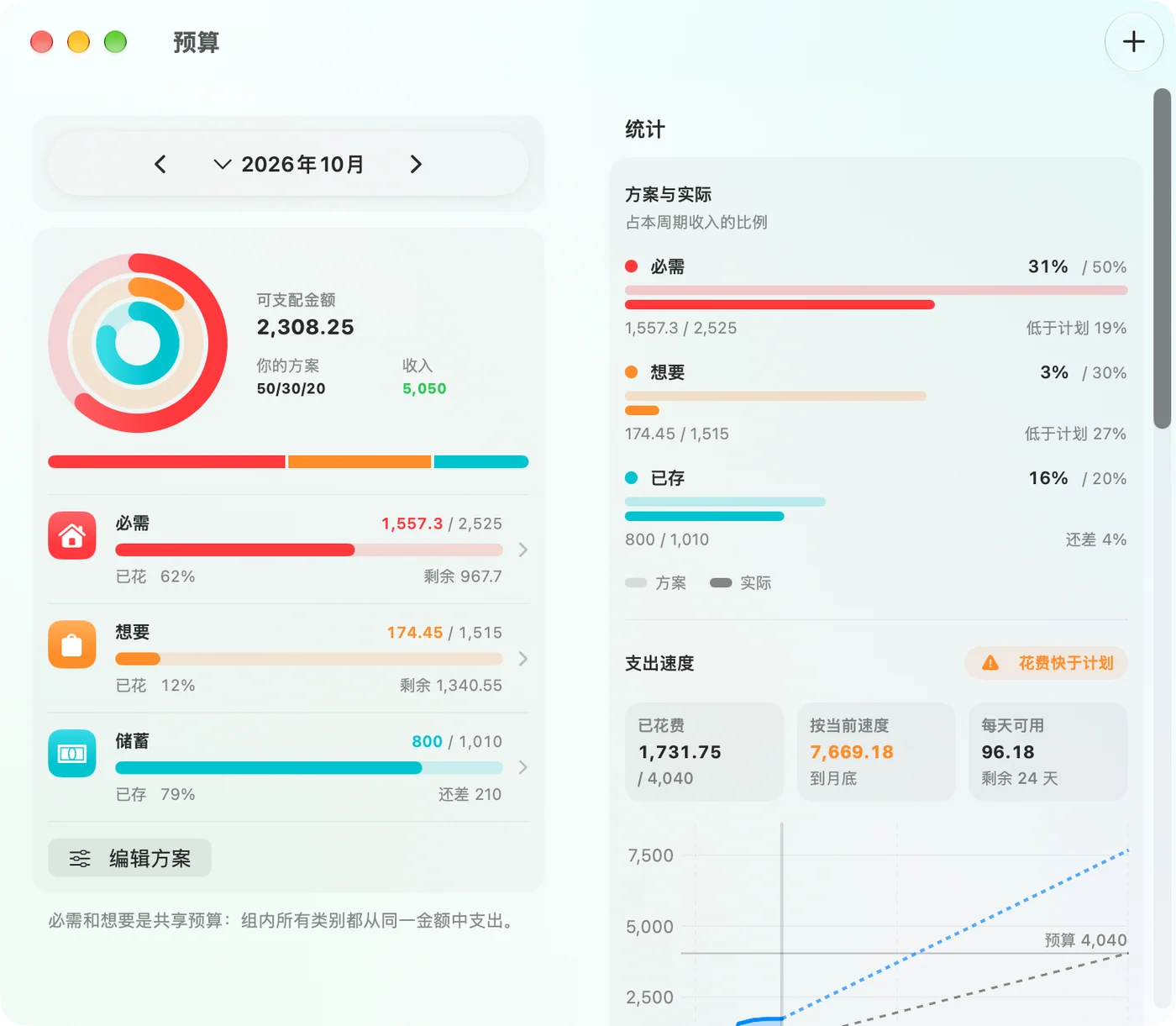Click the 储蓄 savings progress bar
The image size is (1176, 1026).
click(x=309, y=767)
